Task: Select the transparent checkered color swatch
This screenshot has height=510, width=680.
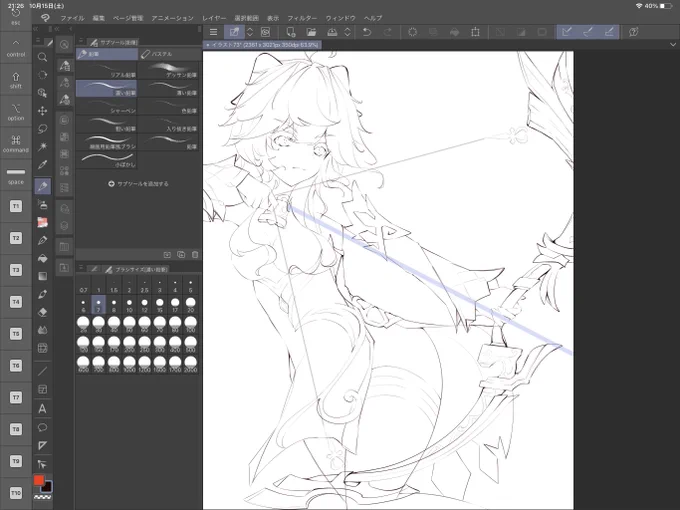Action: click(42, 497)
